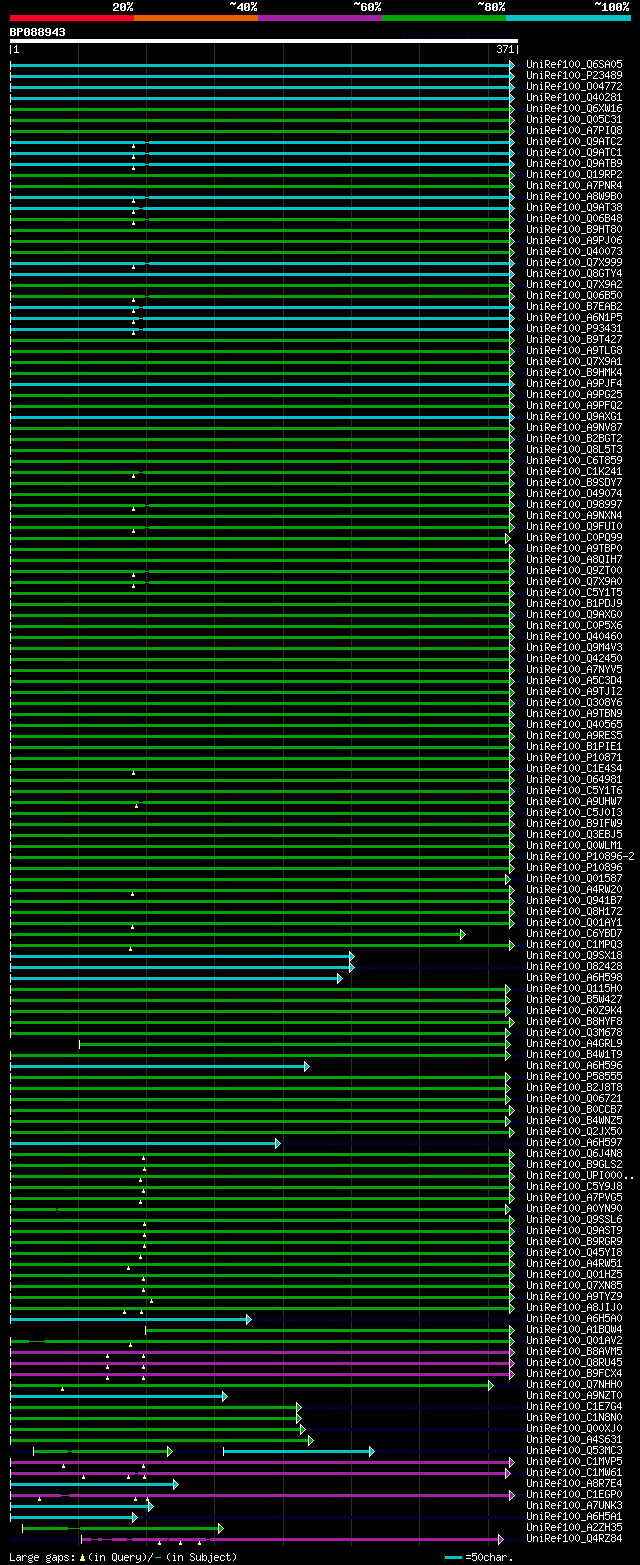Screen dimensions: 640x1565
Task: Click the orange segment of the identity color scale
Action: tap(196, 17)
